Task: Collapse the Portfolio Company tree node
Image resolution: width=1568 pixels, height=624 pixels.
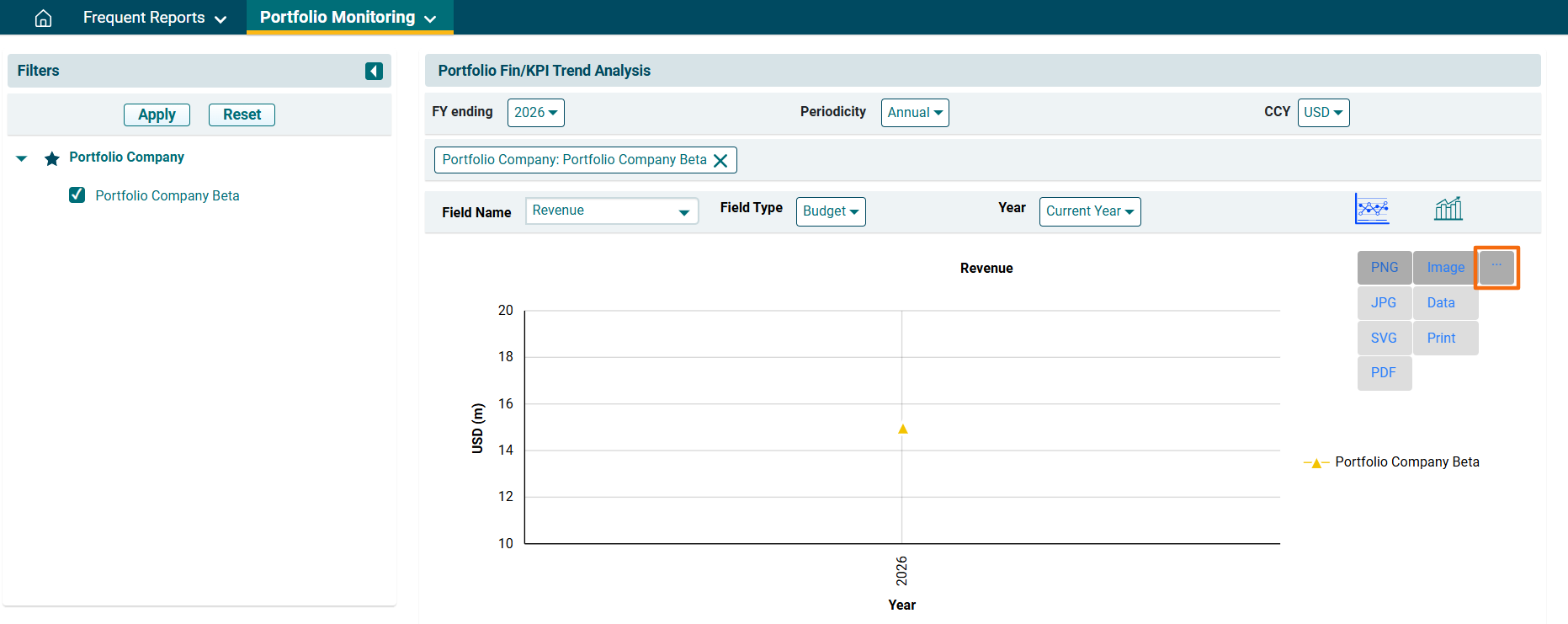Action: coord(22,158)
